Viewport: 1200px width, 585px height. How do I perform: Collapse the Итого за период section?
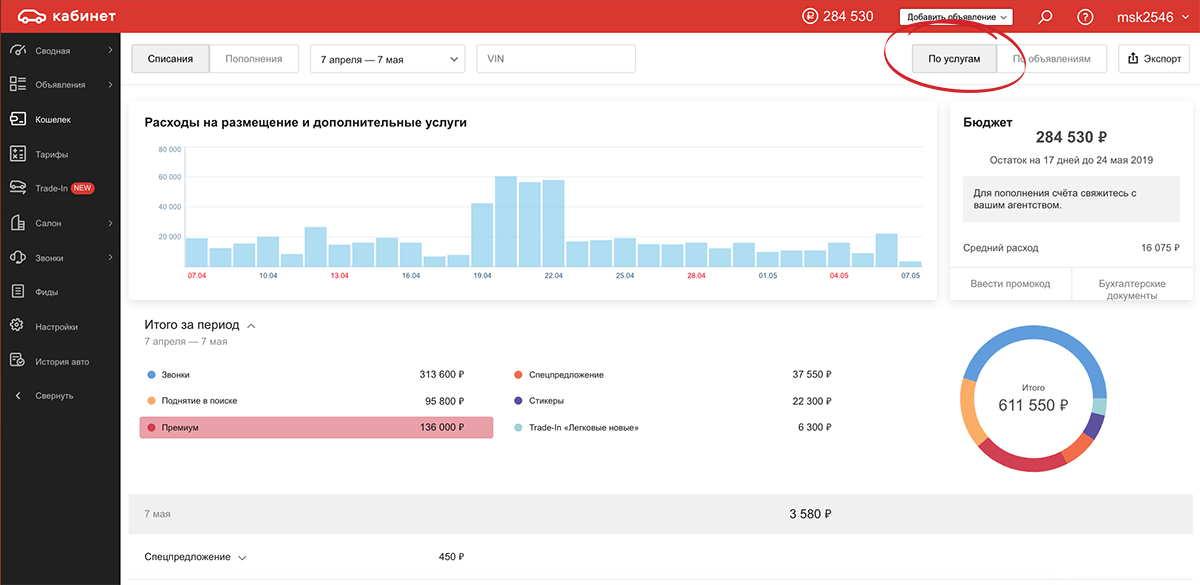click(x=251, y=325)
